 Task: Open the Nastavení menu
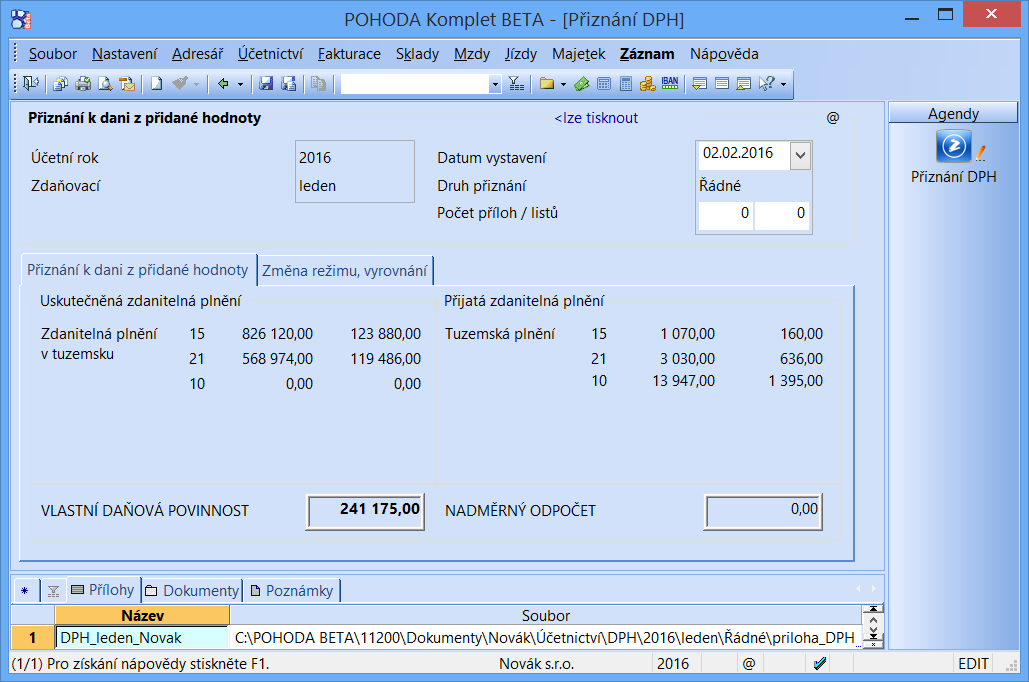[125, 54]
